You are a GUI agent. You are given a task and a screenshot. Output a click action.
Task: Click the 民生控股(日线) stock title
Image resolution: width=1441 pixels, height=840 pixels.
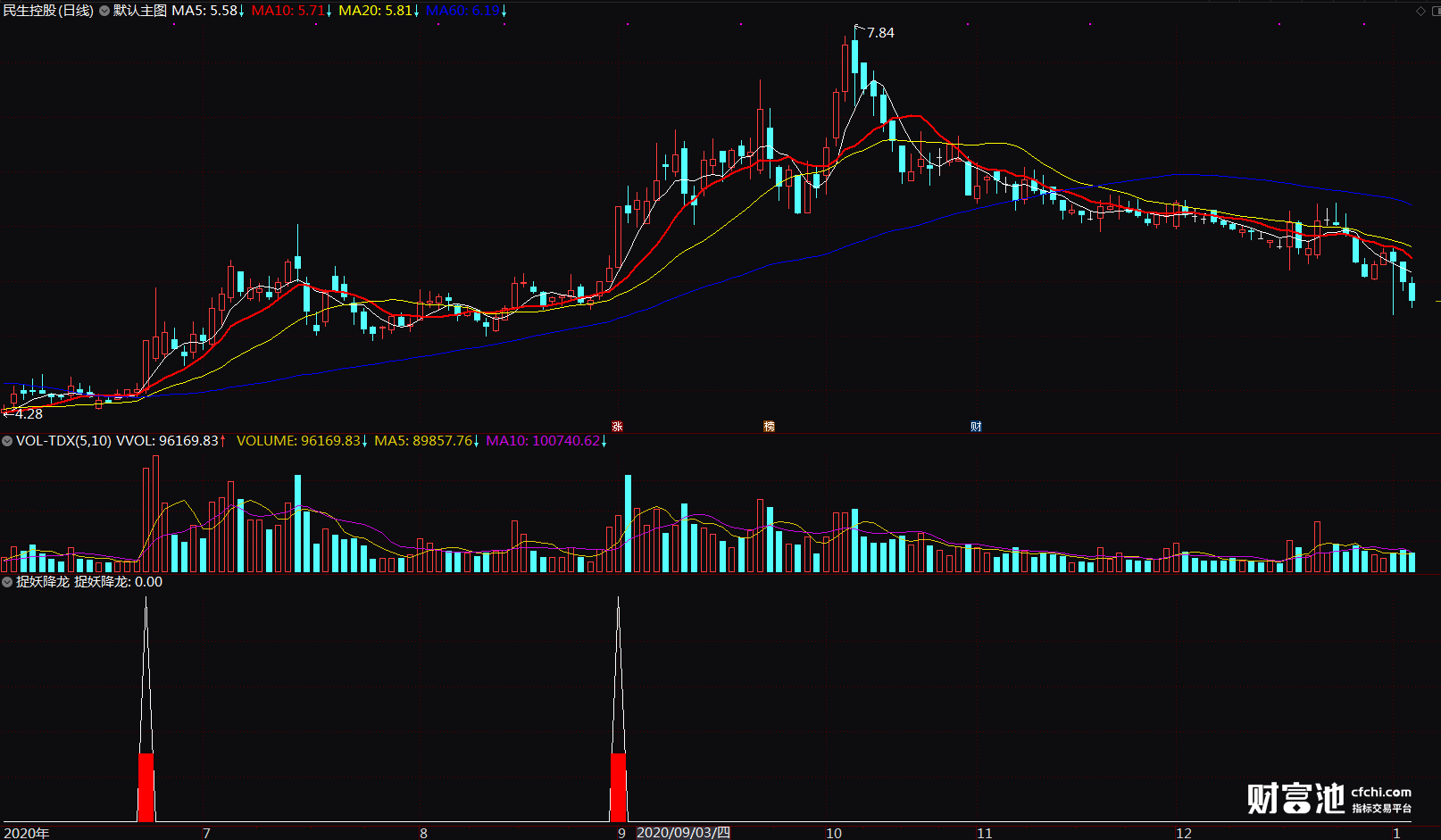point(48,11)
